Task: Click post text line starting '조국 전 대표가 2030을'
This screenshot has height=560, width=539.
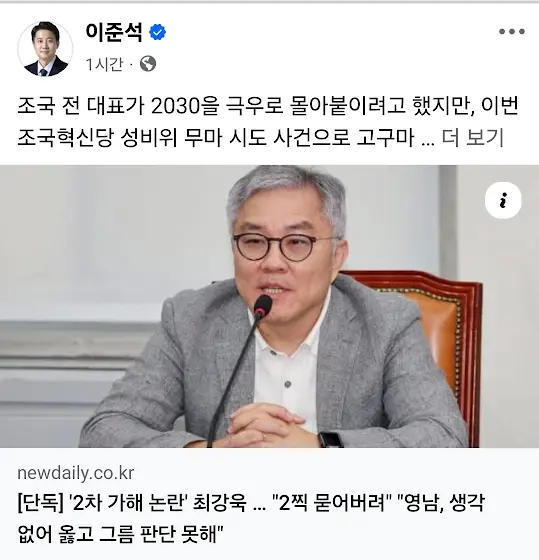Action: (268, 106)
